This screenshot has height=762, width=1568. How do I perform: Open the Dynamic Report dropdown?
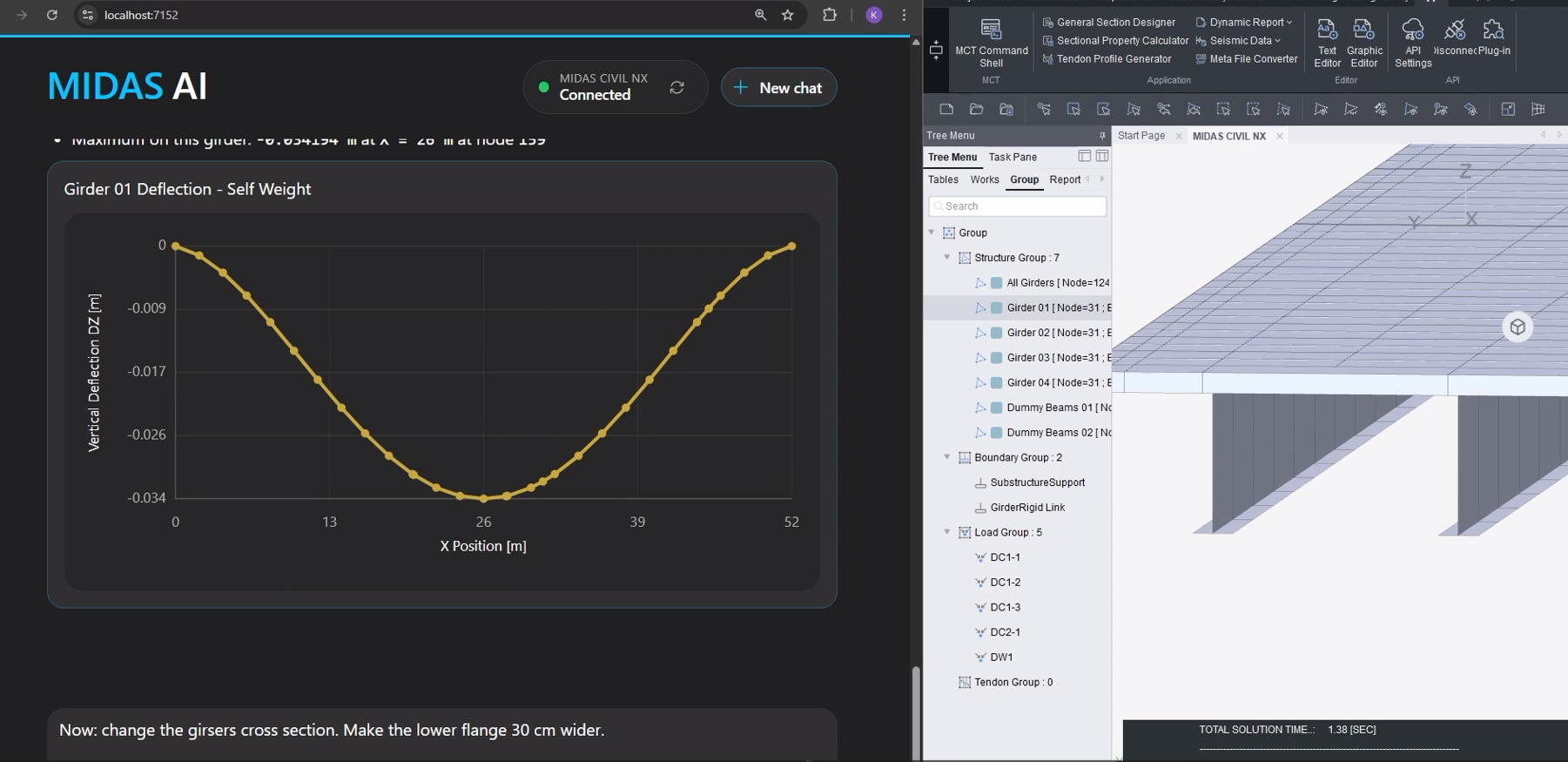click(x=1244, y=23)
